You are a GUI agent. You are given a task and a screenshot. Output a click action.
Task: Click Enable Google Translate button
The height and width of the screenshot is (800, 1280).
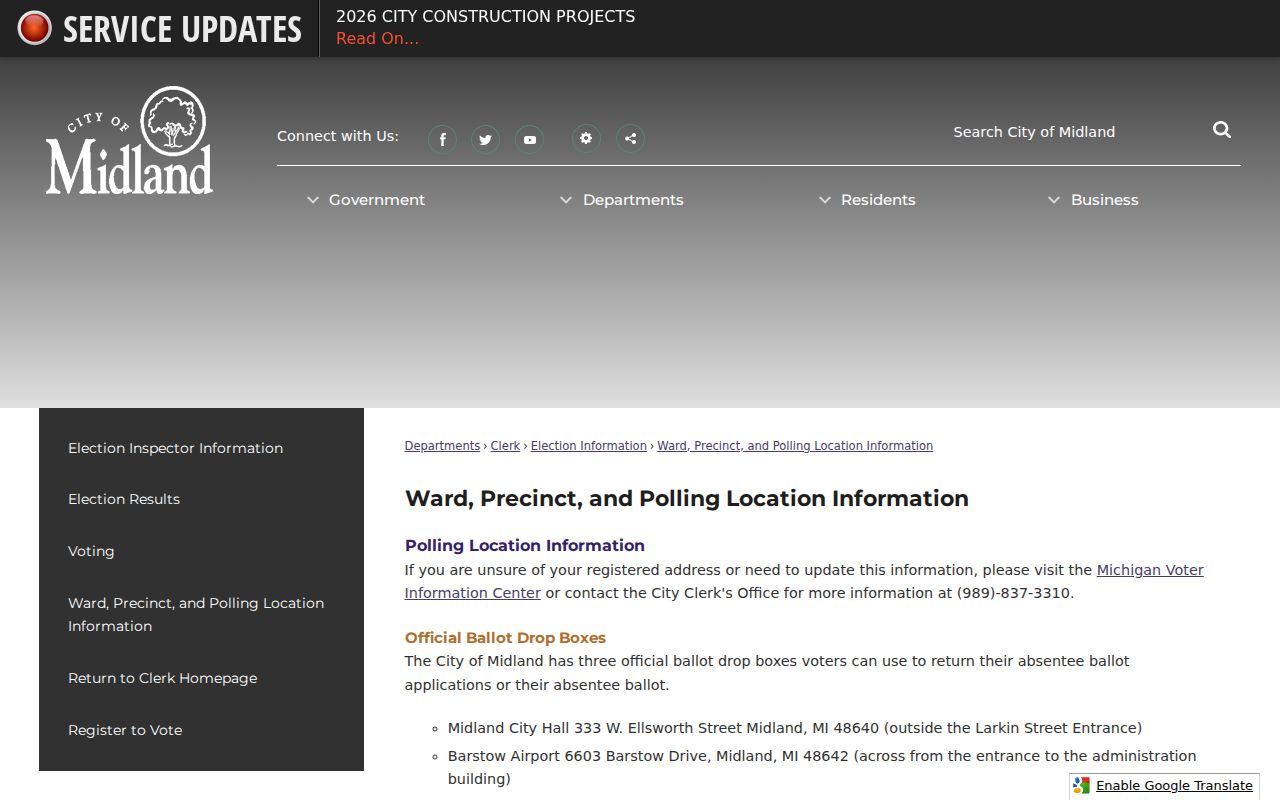1174,786
